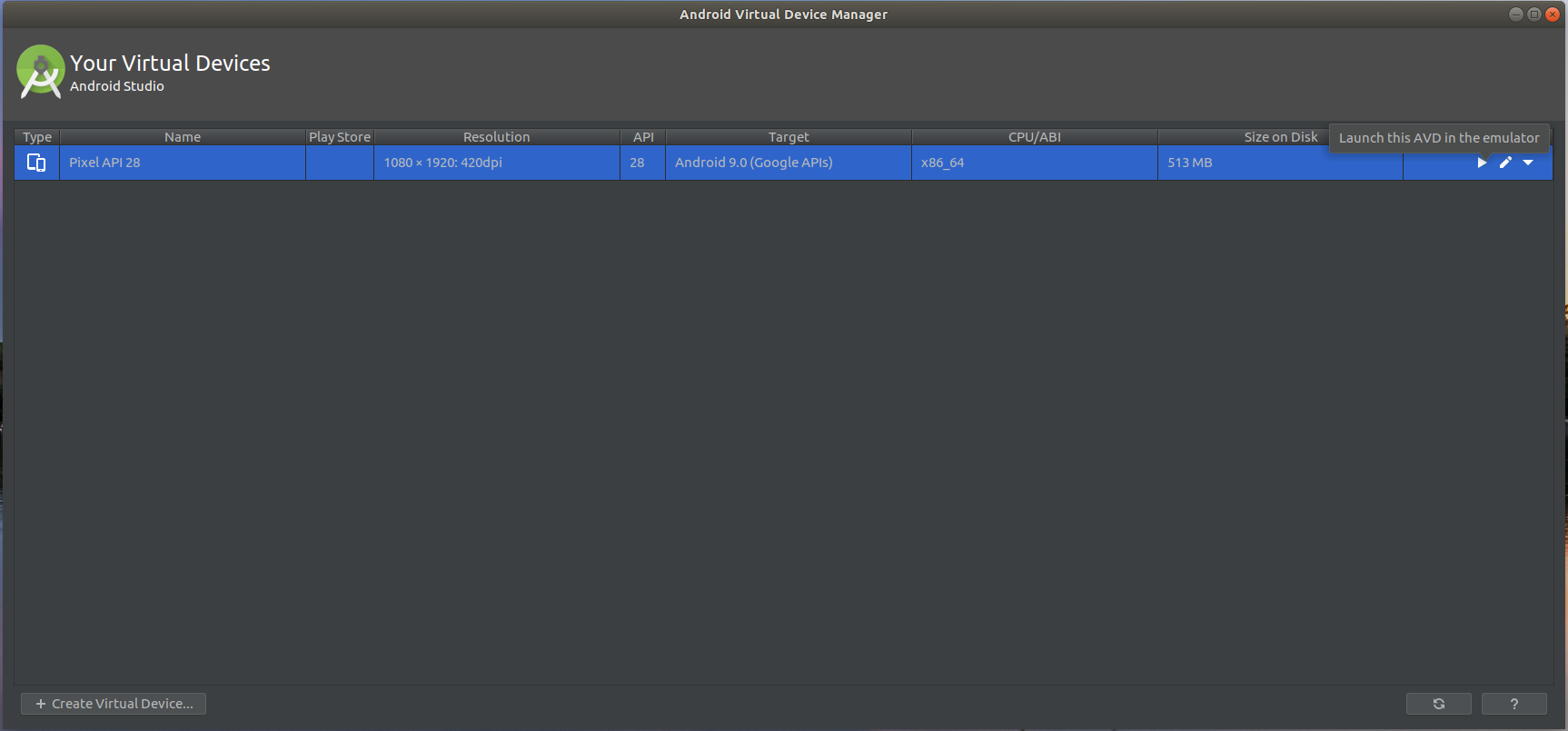Refresh the virtual device list
Screen dimensions: 1568x731
pos(1438,704)
